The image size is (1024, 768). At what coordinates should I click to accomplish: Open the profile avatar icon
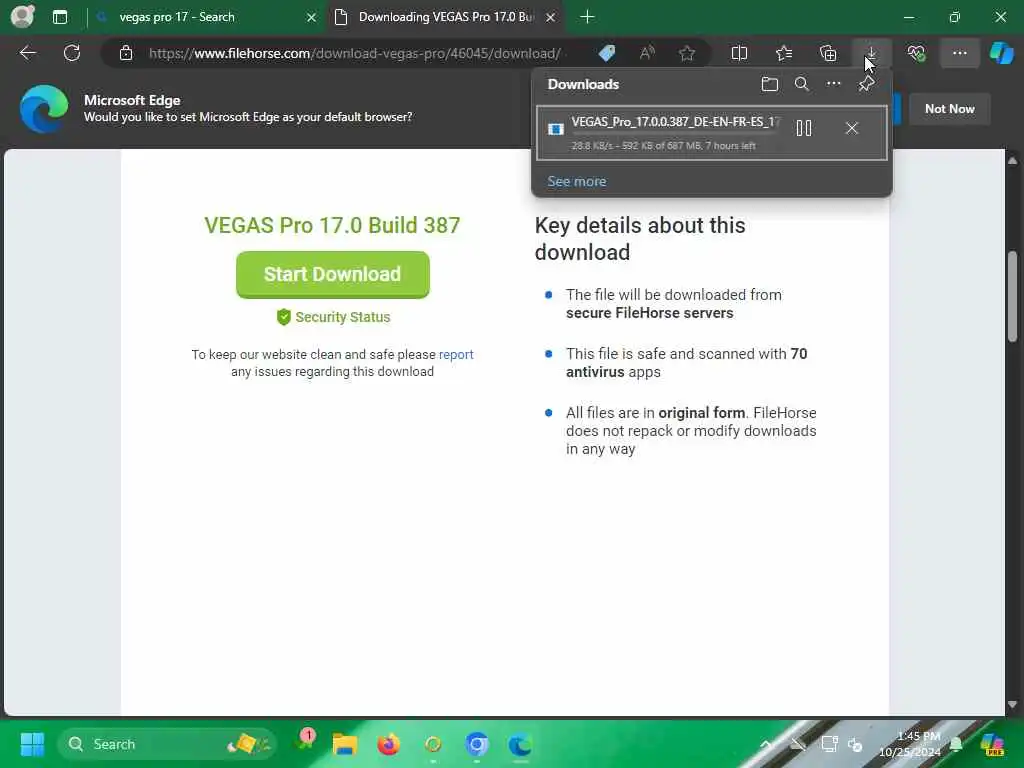pyautogui.click(x=22, y=16)
